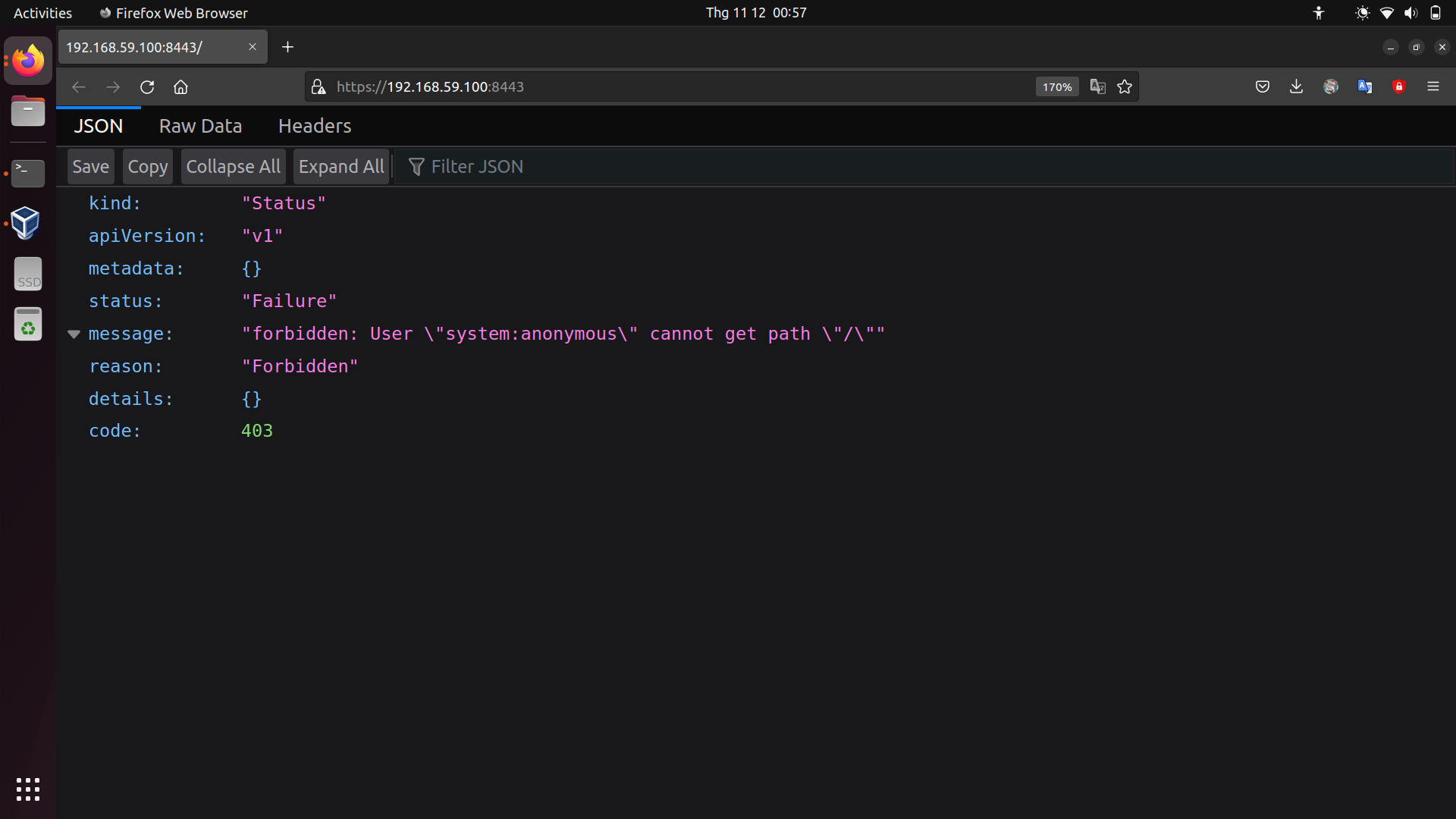Switch to the Raw Data tab

point(200,126)
